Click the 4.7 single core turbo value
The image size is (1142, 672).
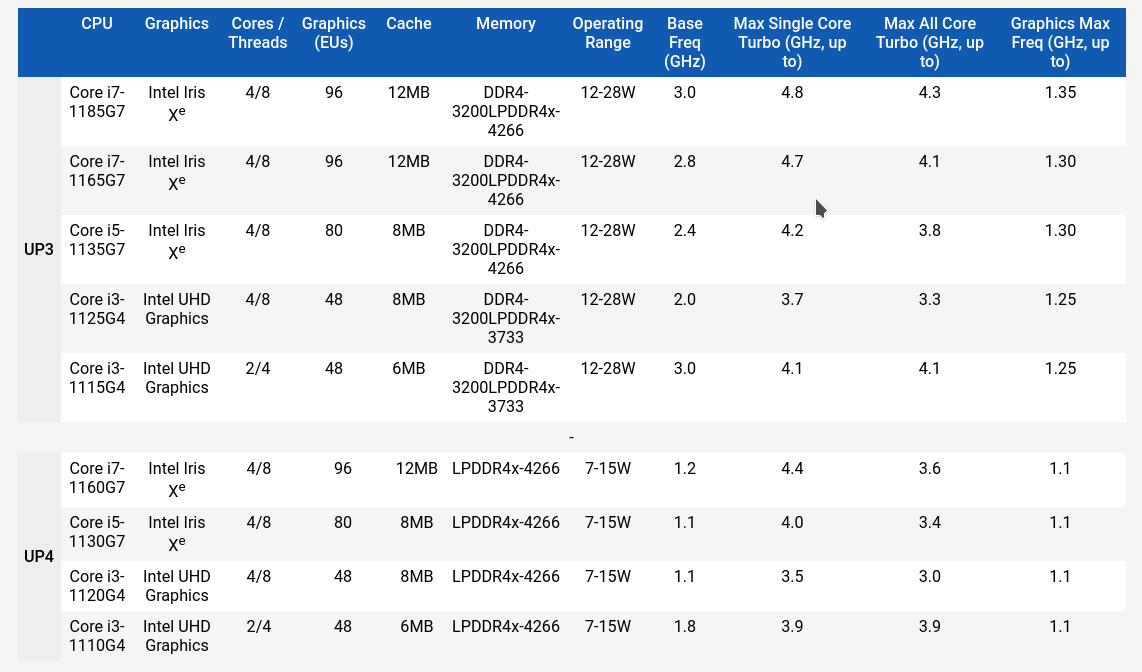click(x=792, y=162)
